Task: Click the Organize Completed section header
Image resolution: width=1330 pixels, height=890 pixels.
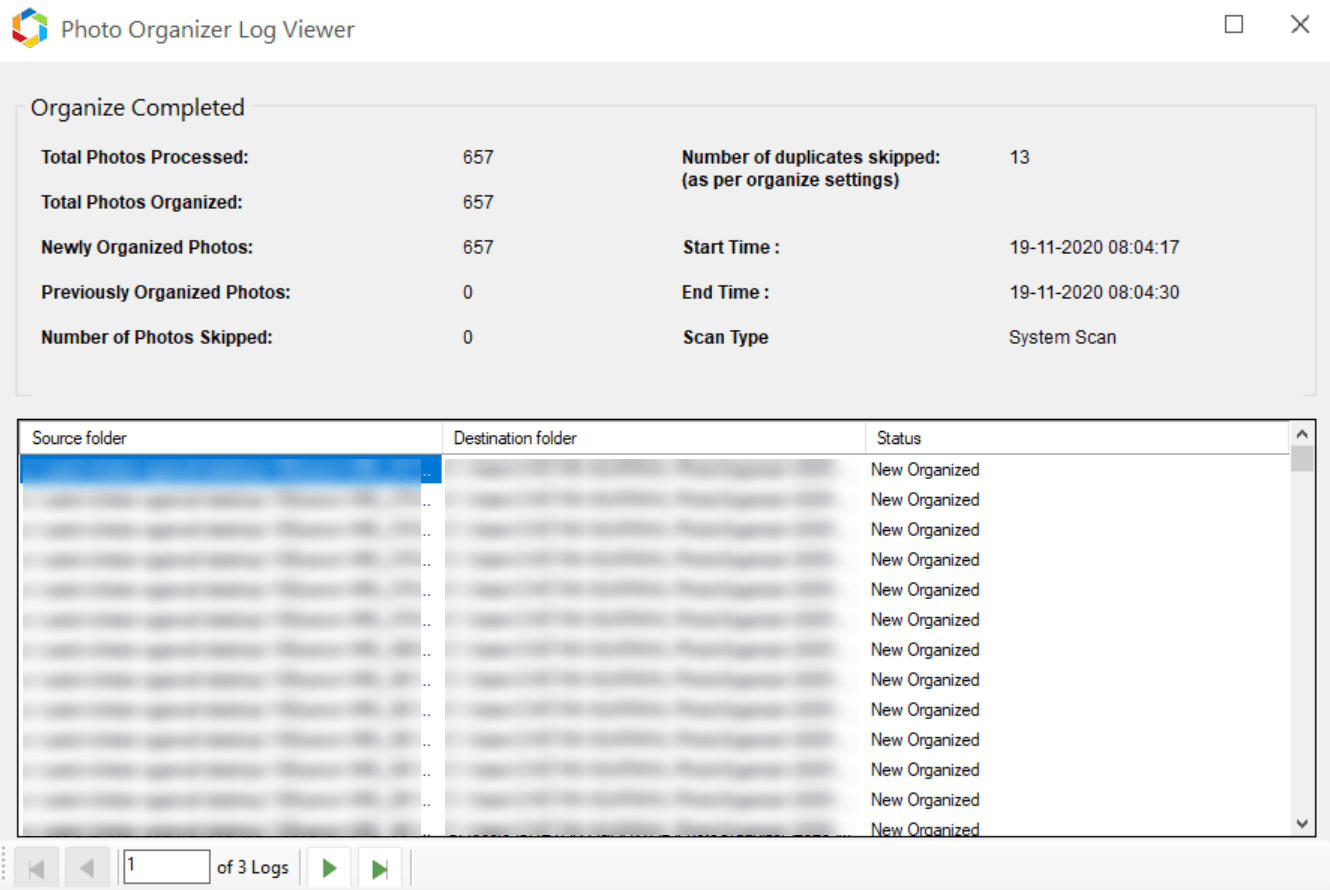Action: tap(137, 107)
